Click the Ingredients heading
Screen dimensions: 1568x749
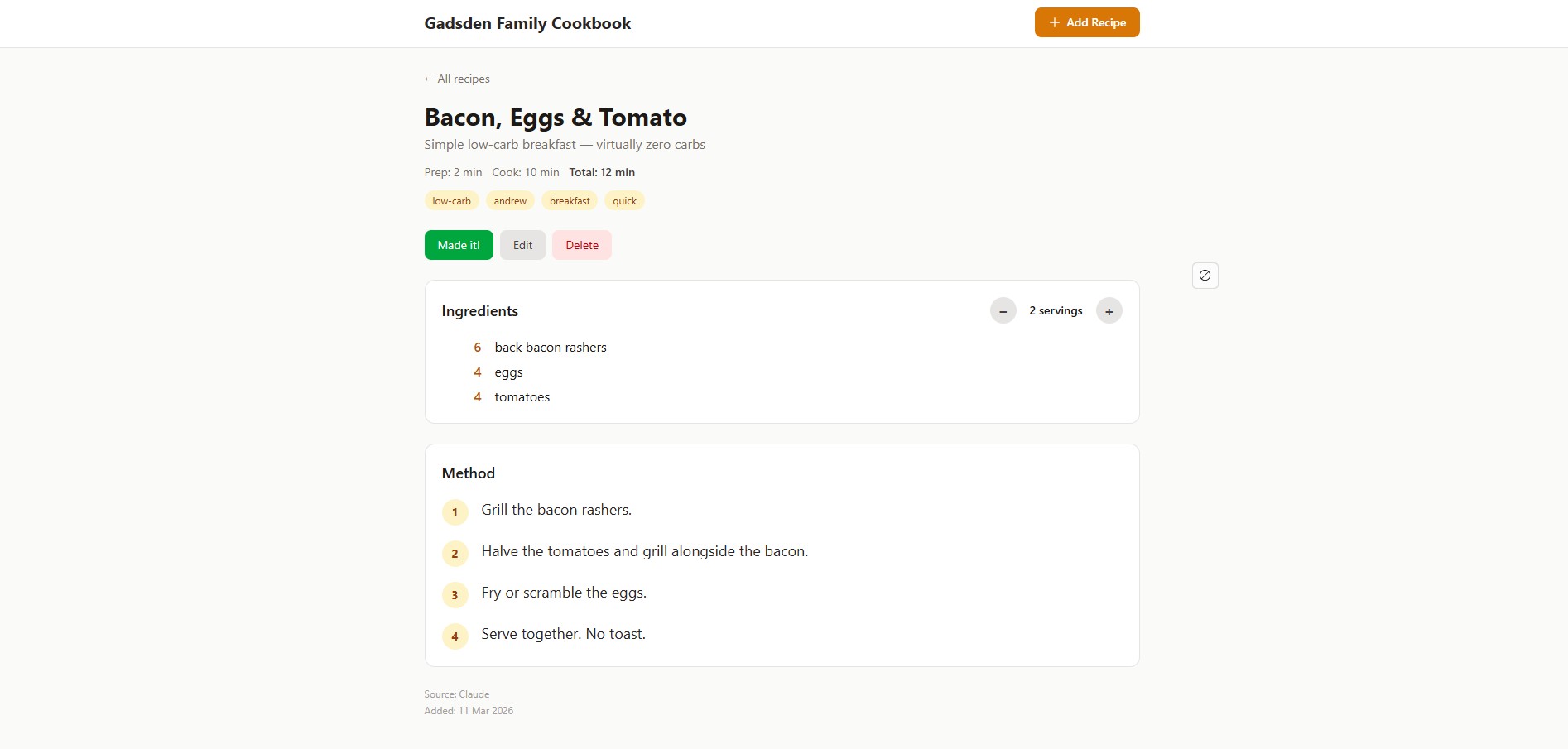[x=479, y=310]
